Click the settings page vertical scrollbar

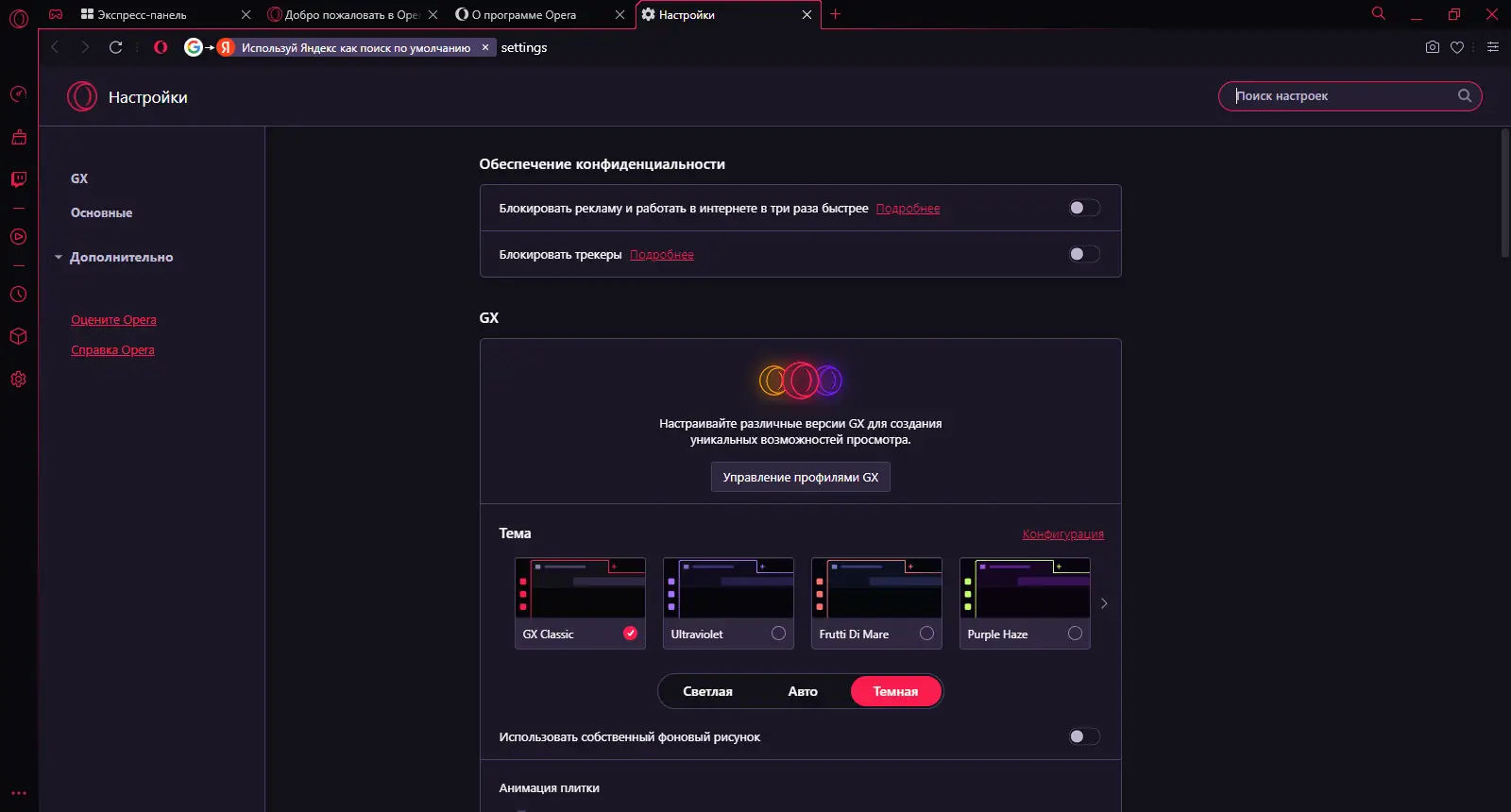[x=1505, y=193]
